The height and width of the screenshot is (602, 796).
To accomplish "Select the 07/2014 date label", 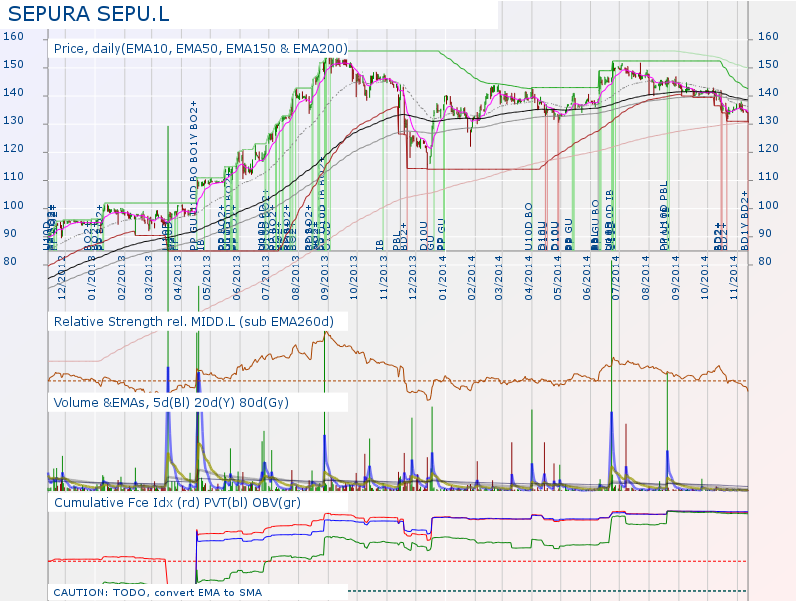I will click(x=615, y=278).
